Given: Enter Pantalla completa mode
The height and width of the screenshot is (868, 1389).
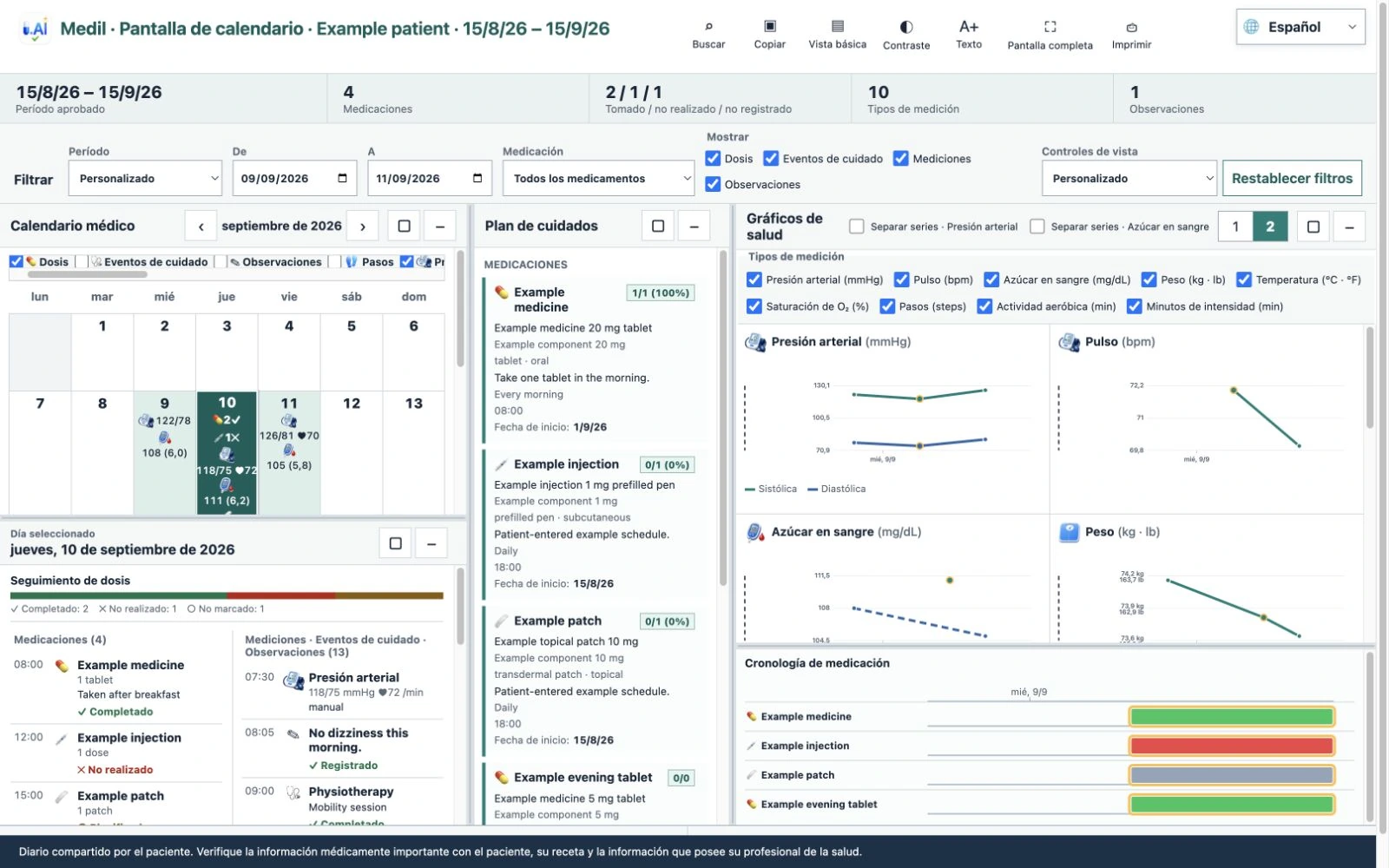Looking at the screenshot, I should pos(1050,35).
